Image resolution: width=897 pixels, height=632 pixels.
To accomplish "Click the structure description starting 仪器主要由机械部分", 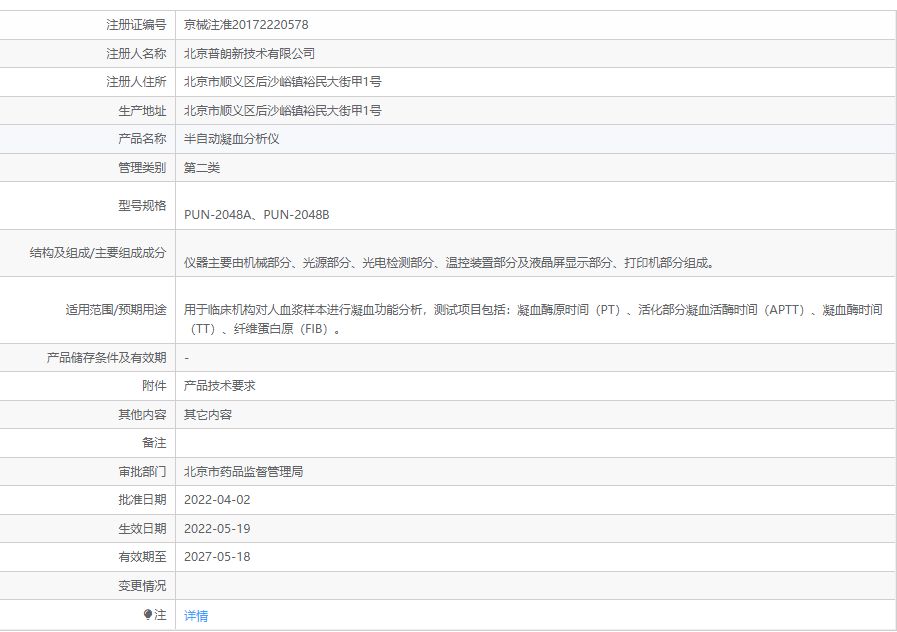I will pos(449,263).
